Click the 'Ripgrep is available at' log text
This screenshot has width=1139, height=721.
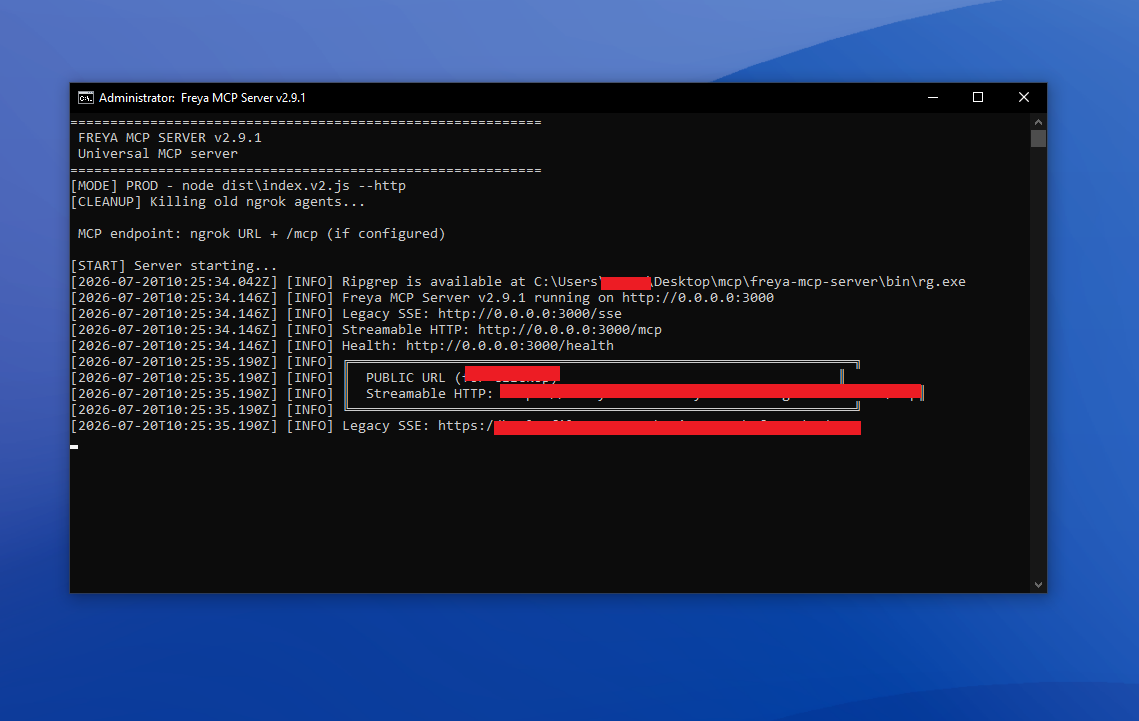[x=434, y=281]
